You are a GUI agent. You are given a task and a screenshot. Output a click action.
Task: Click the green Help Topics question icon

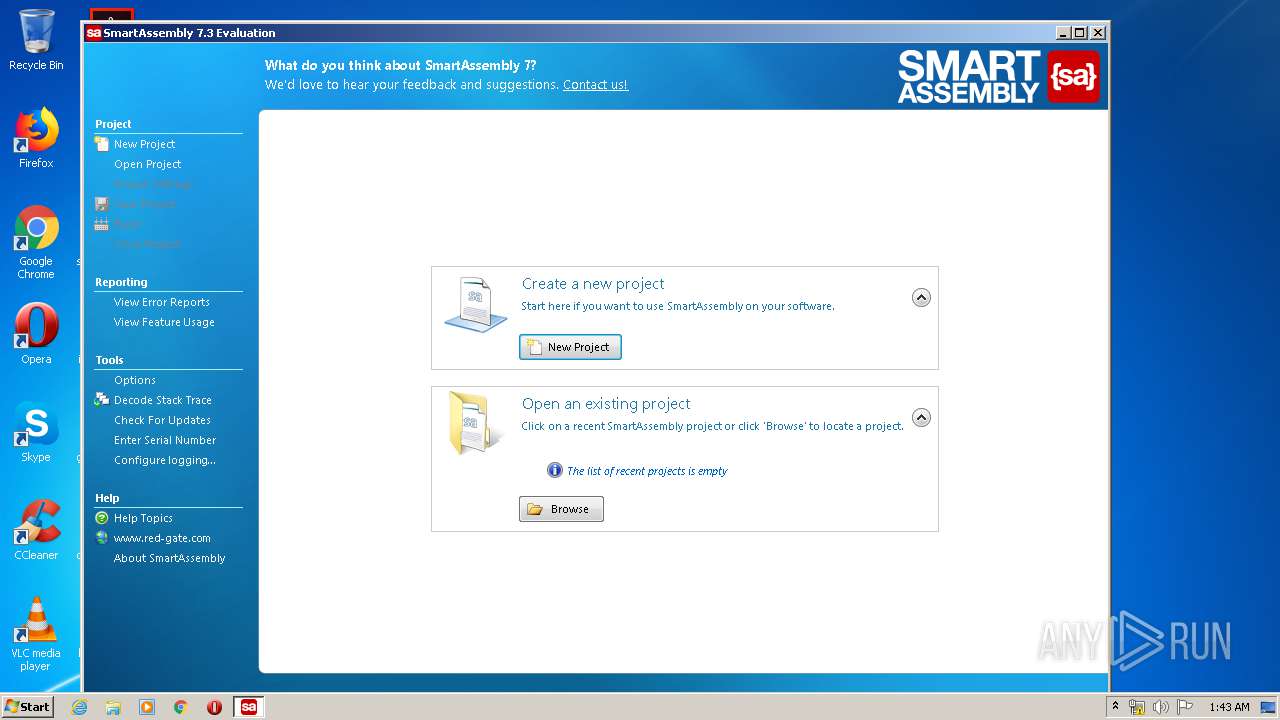[101, 518]
